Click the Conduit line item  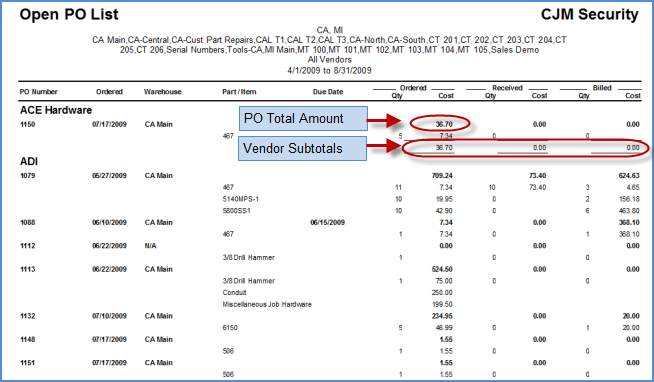[x=234, y=293]
